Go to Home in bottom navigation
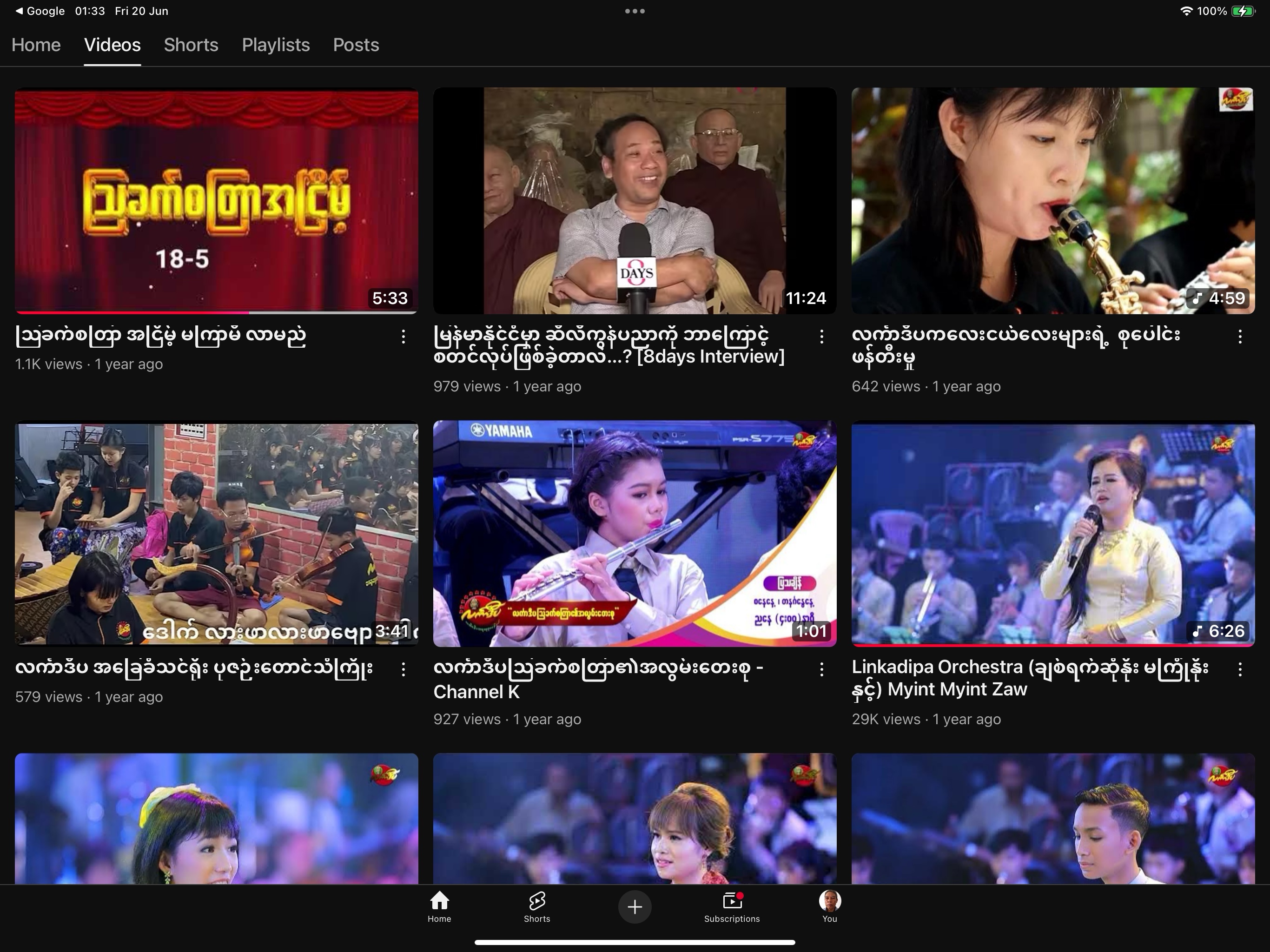1270x952 pixels. 439,906
